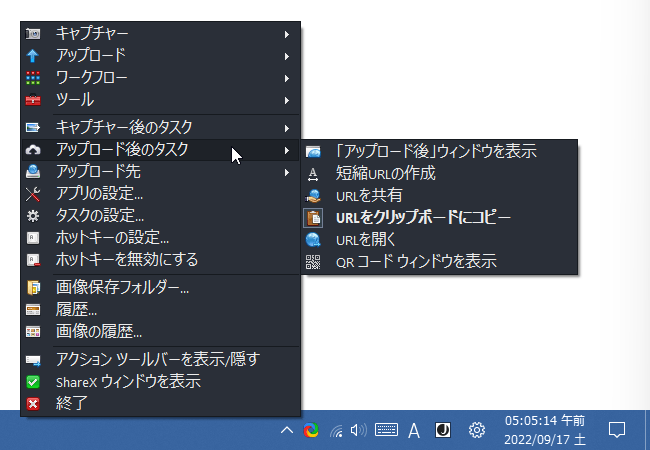
Task: Click the folder icon beside 画像保存フォルダー
Action: (33, 287)
